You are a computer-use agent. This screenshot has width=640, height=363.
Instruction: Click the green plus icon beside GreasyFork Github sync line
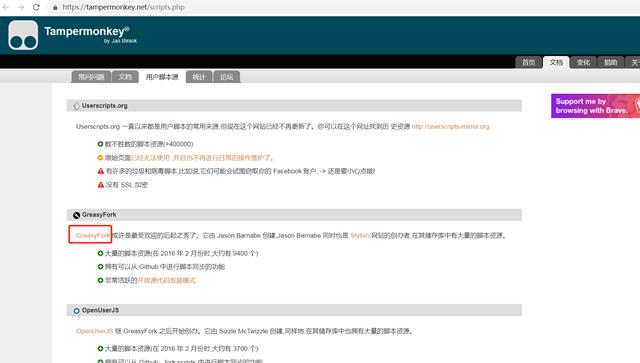pos(100,267)
